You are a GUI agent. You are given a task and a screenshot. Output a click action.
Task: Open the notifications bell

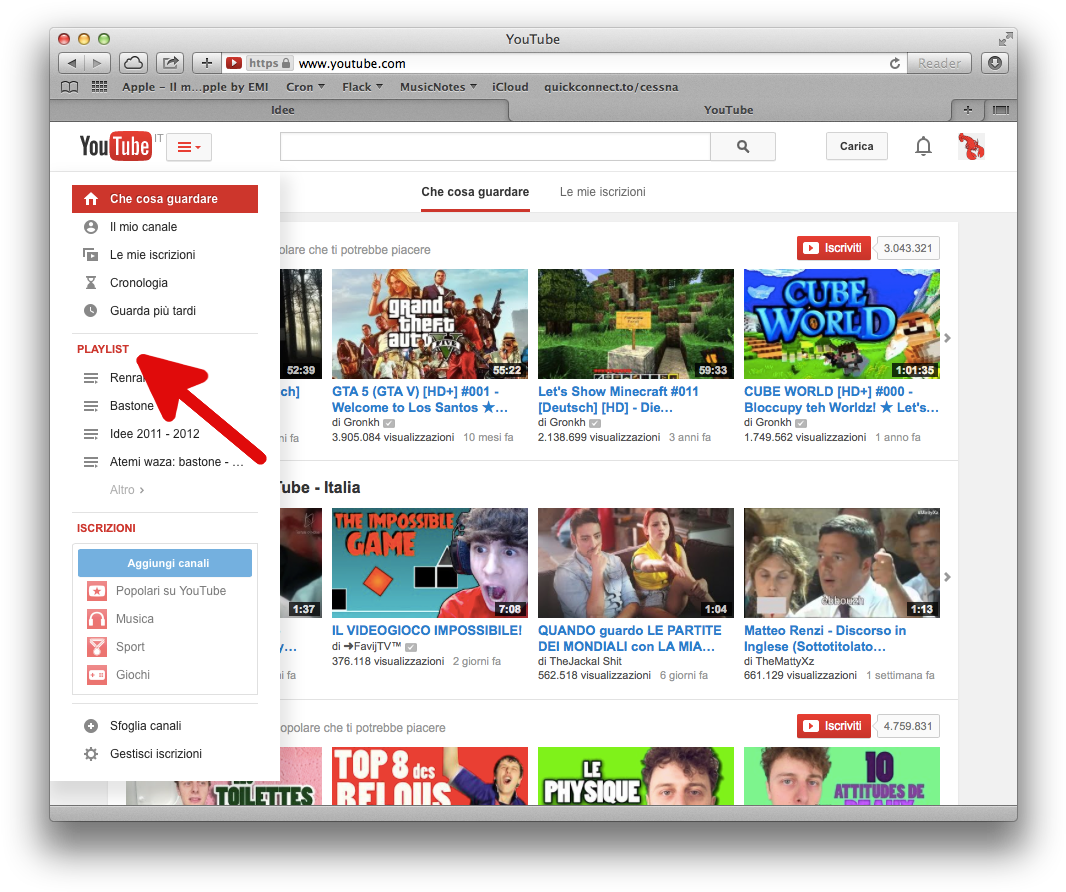[x=923, y=147]
